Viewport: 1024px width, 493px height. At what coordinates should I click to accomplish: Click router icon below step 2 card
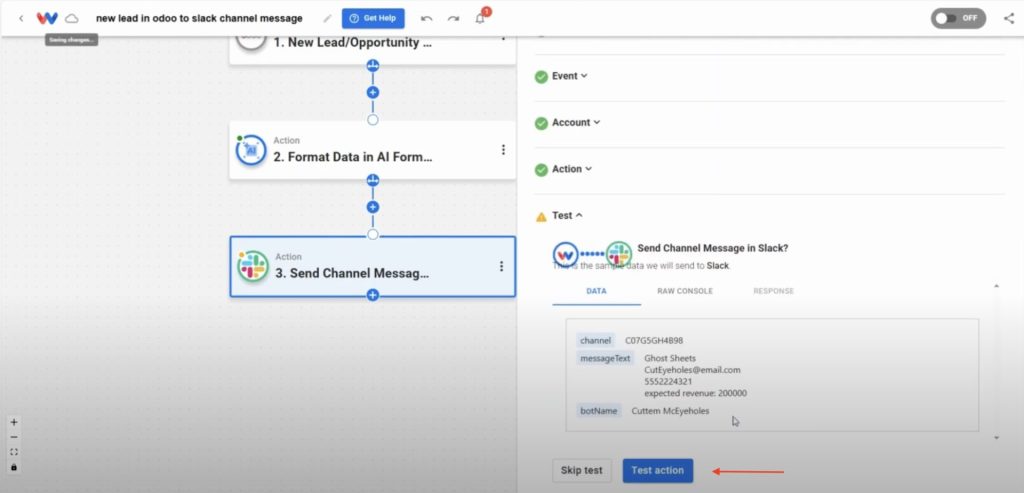373,180
